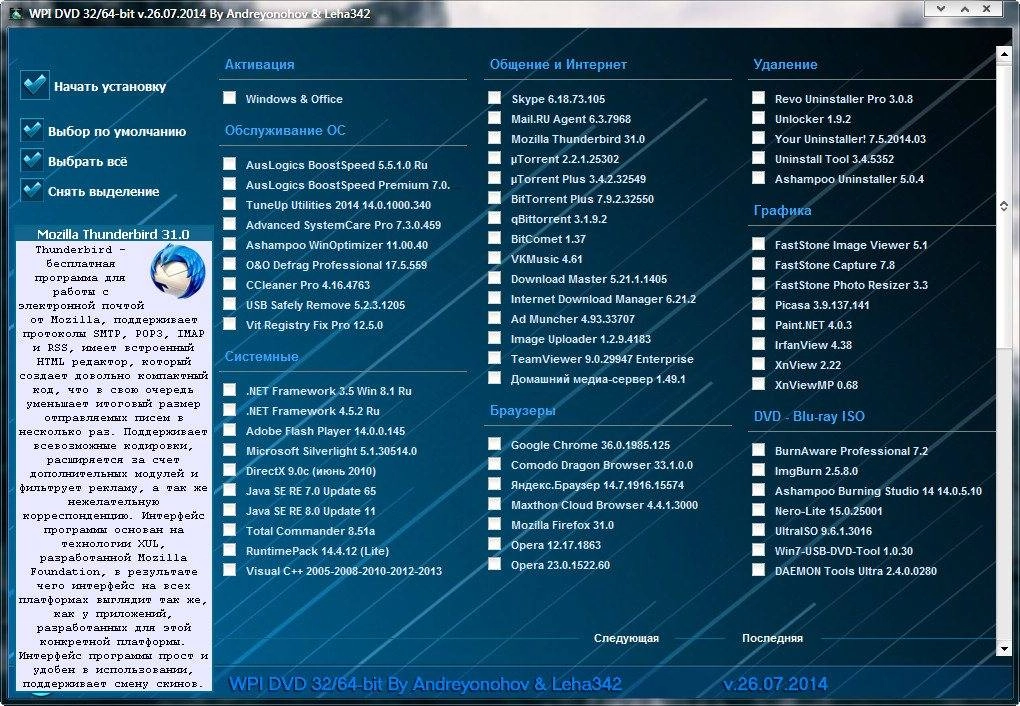Viewport: 1020px width, 706px height.
Task: Click Win7-USB-DVD-Tool 1.0.30 label
Action: [844, 551]
